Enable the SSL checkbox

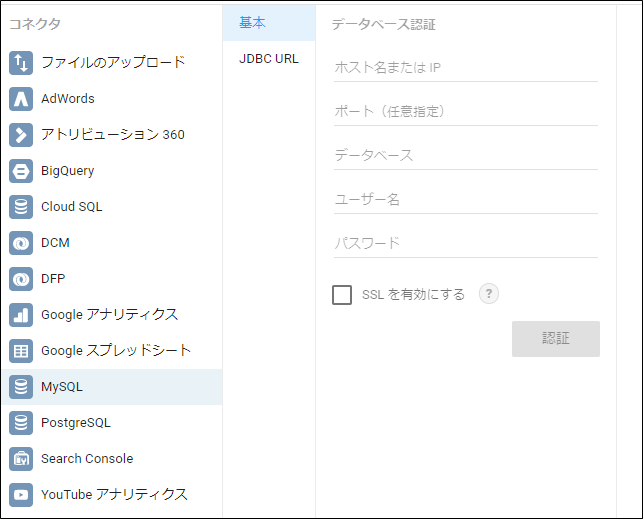342,295
